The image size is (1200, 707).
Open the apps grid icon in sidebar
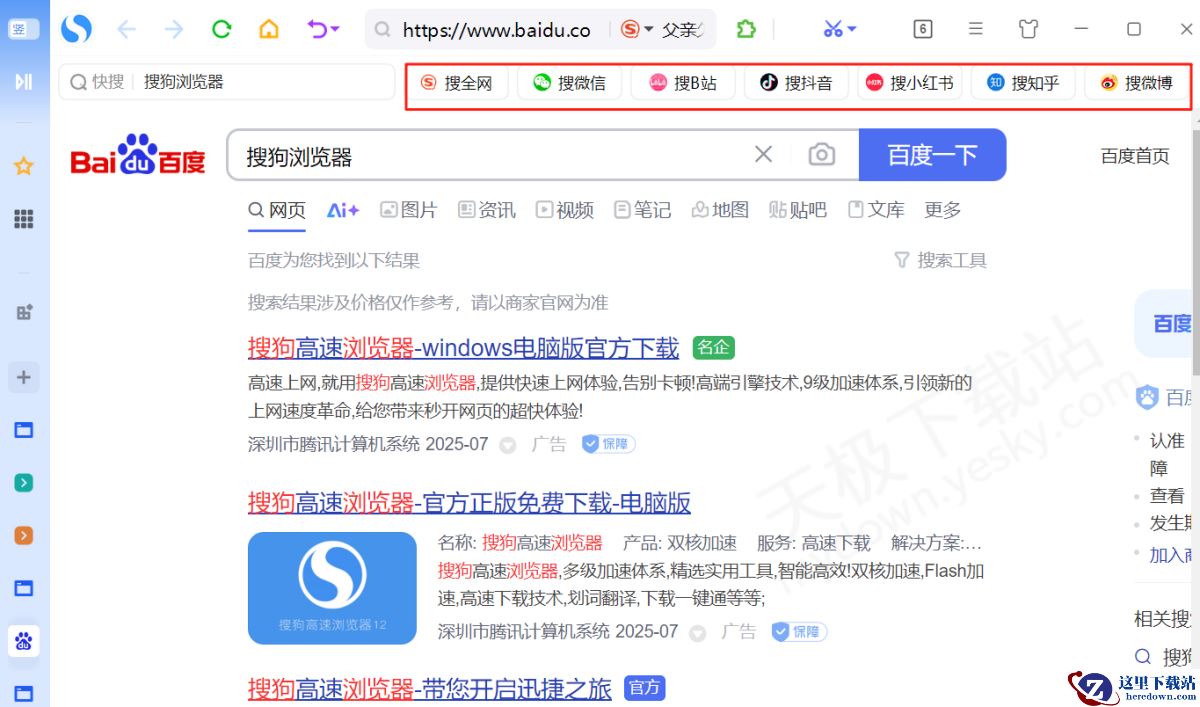24,219
